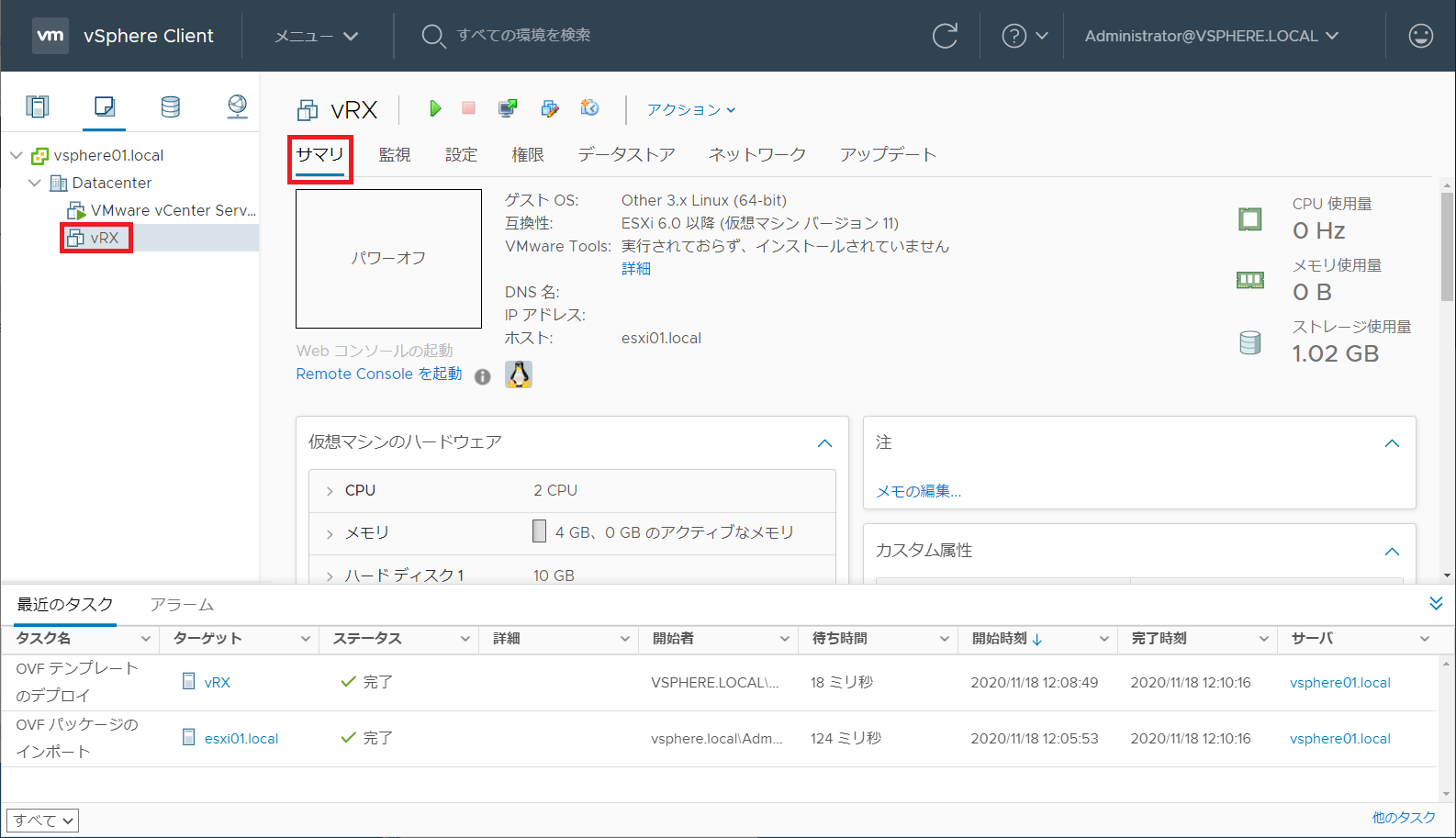Image resolution: width=1456 pixels, height=838 pixels.
Task: Collapse the Datacenter tree node
Action: tap(35, 183)
